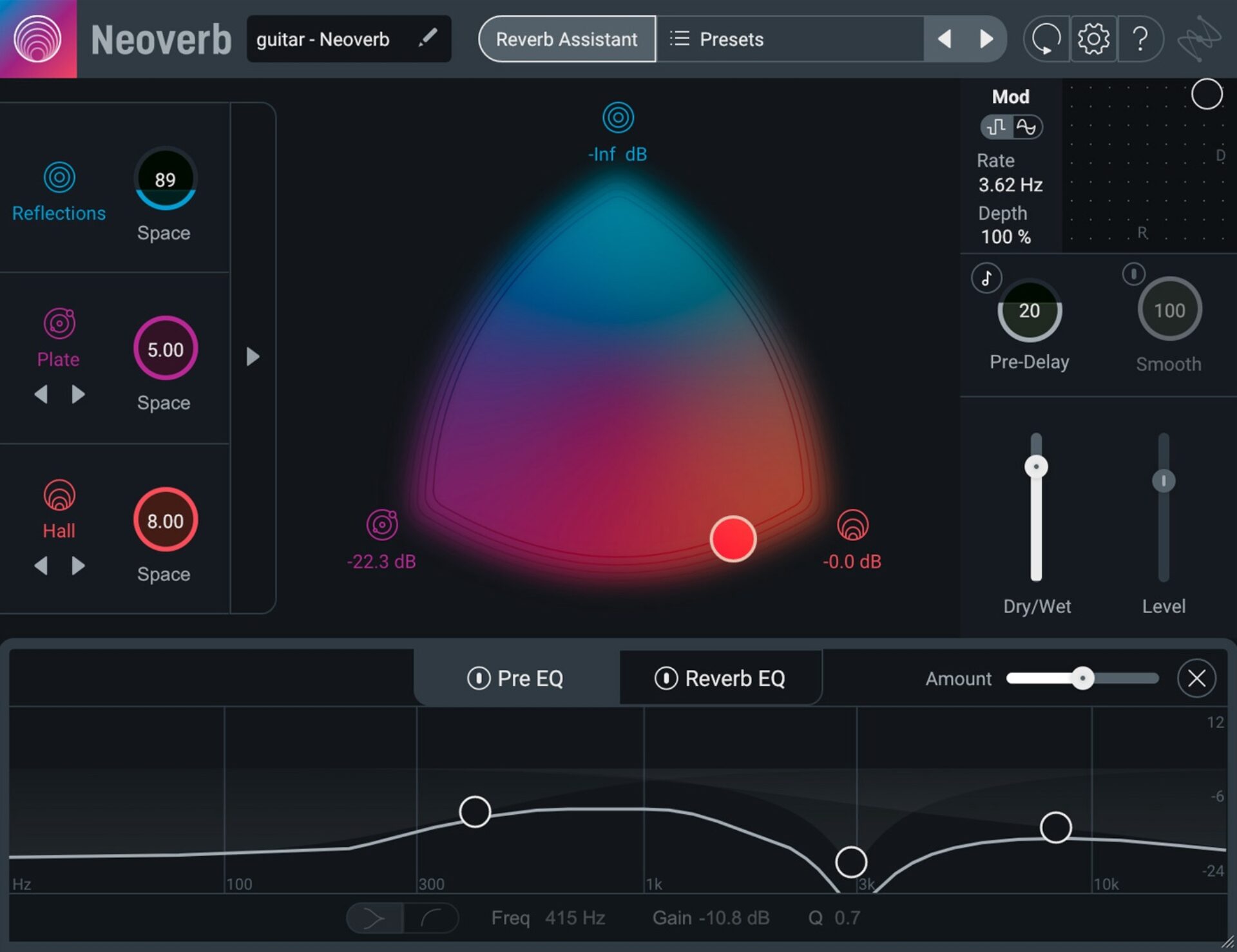Expand the reverb settings panel arrow
The width and height of the screenshot is (1237, 952).
tap(252, 356)
